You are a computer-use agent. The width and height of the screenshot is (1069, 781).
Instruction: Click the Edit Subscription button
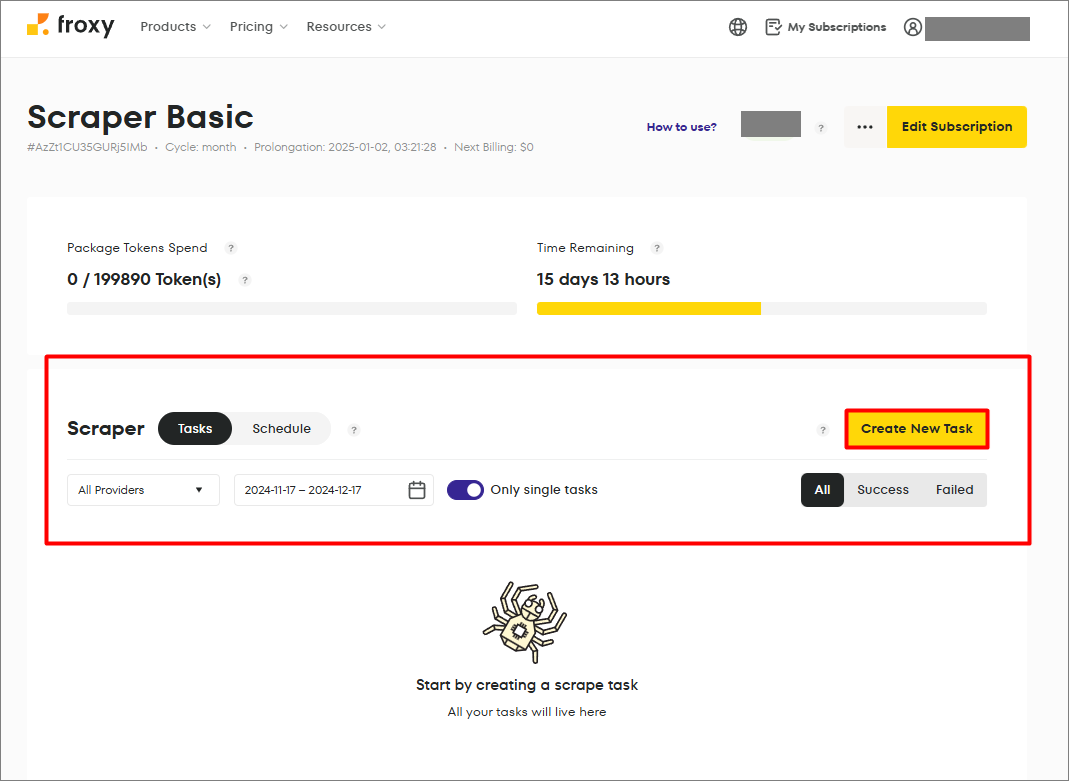coord(957,127)
